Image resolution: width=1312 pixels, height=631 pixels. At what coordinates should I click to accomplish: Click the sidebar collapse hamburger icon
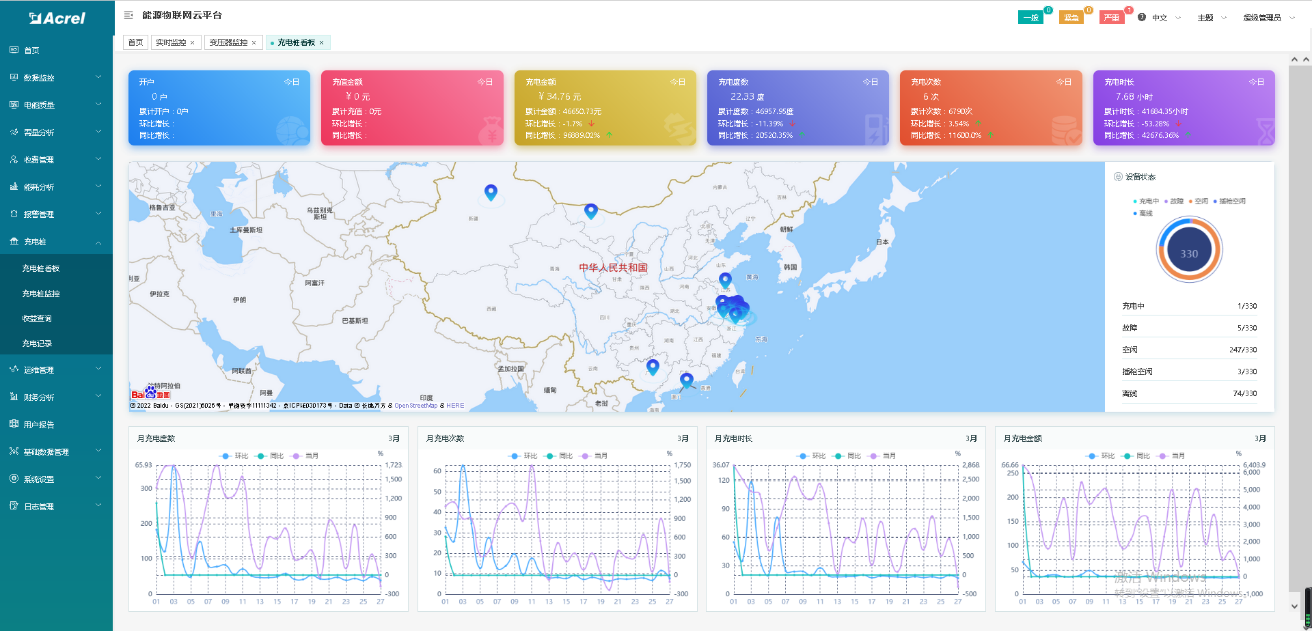[x=129, y=17]
